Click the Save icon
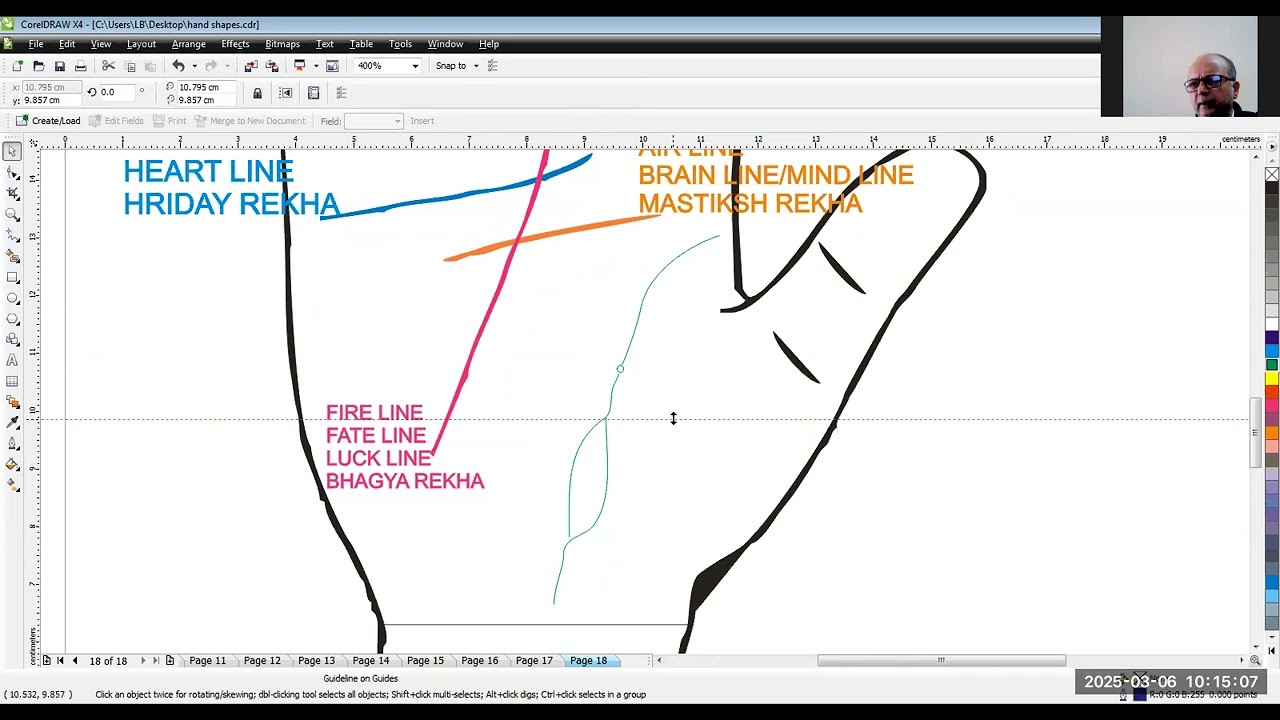This screenshot has height=720, width=1280. click(59, 66)
